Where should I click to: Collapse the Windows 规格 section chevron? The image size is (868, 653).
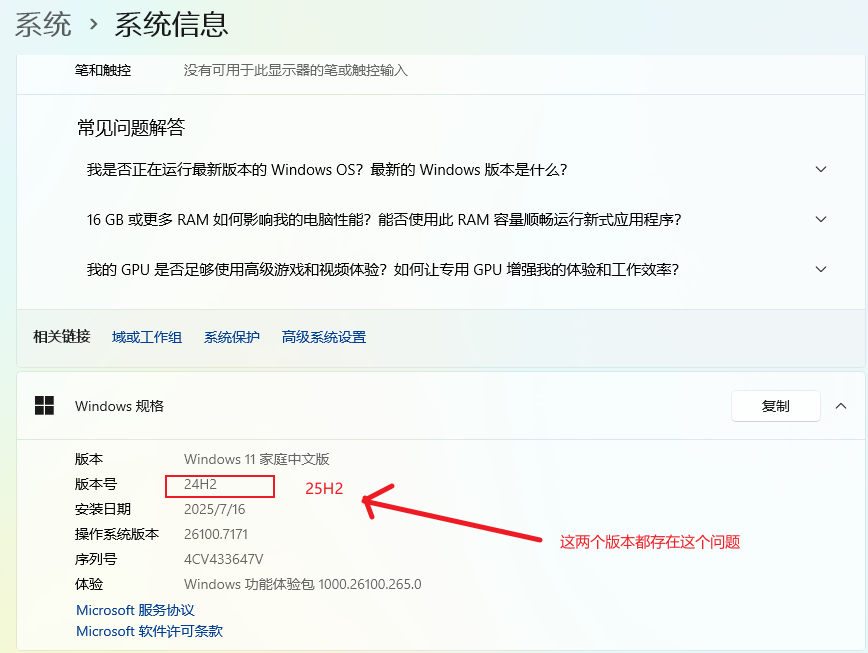coord(841,406)
